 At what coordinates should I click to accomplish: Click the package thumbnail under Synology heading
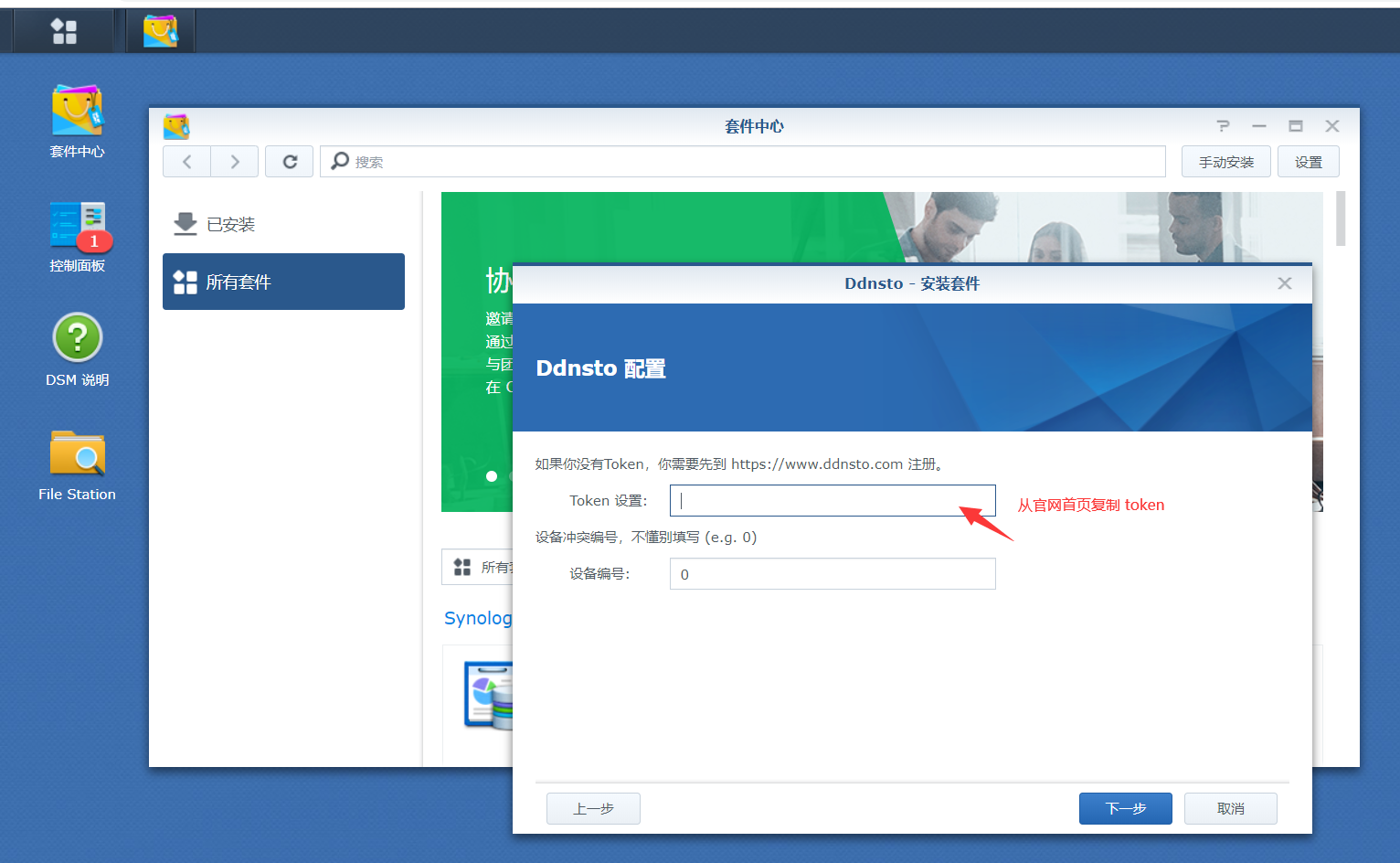click(489, 695)
